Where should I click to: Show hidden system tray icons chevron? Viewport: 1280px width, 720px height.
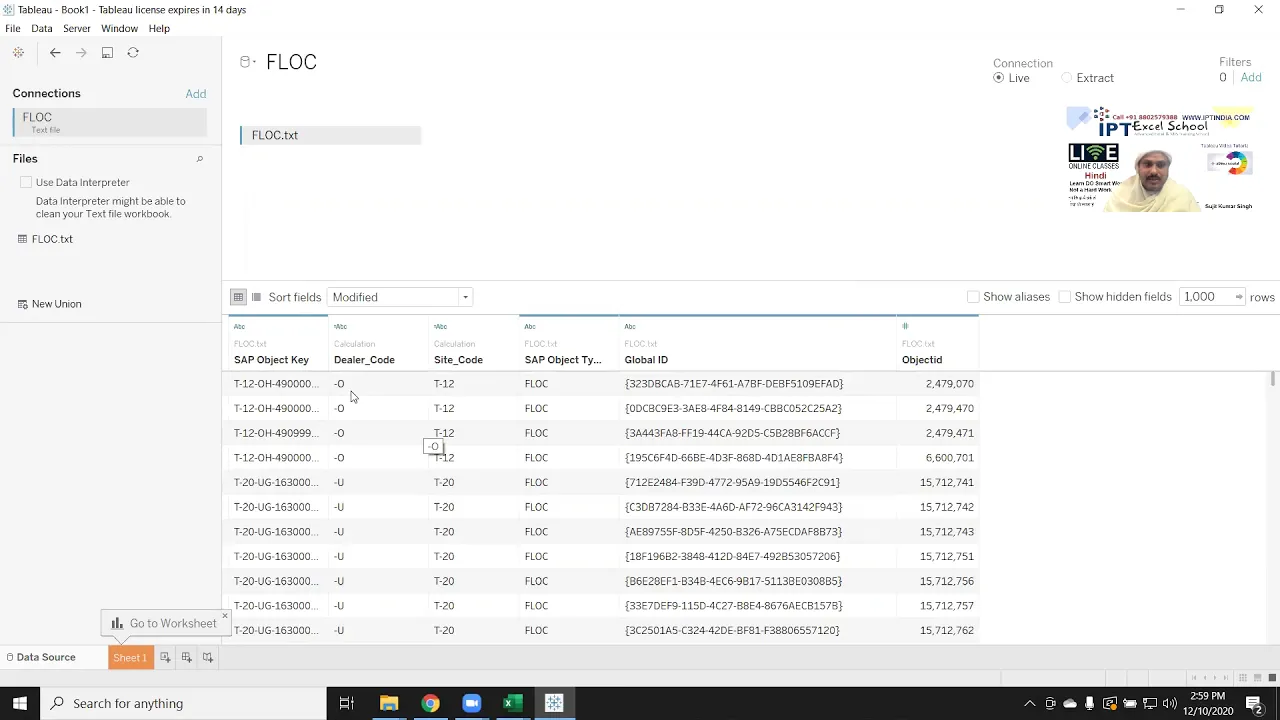point(1029,703)
